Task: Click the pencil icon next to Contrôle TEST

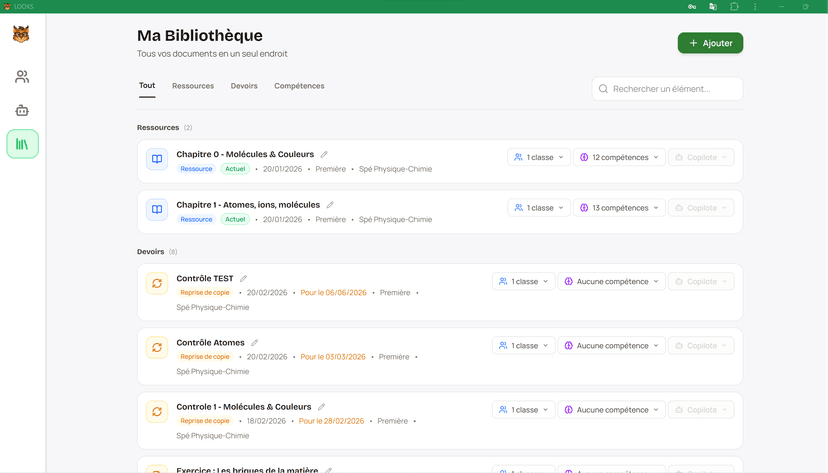Action: [x=244, y=279]
